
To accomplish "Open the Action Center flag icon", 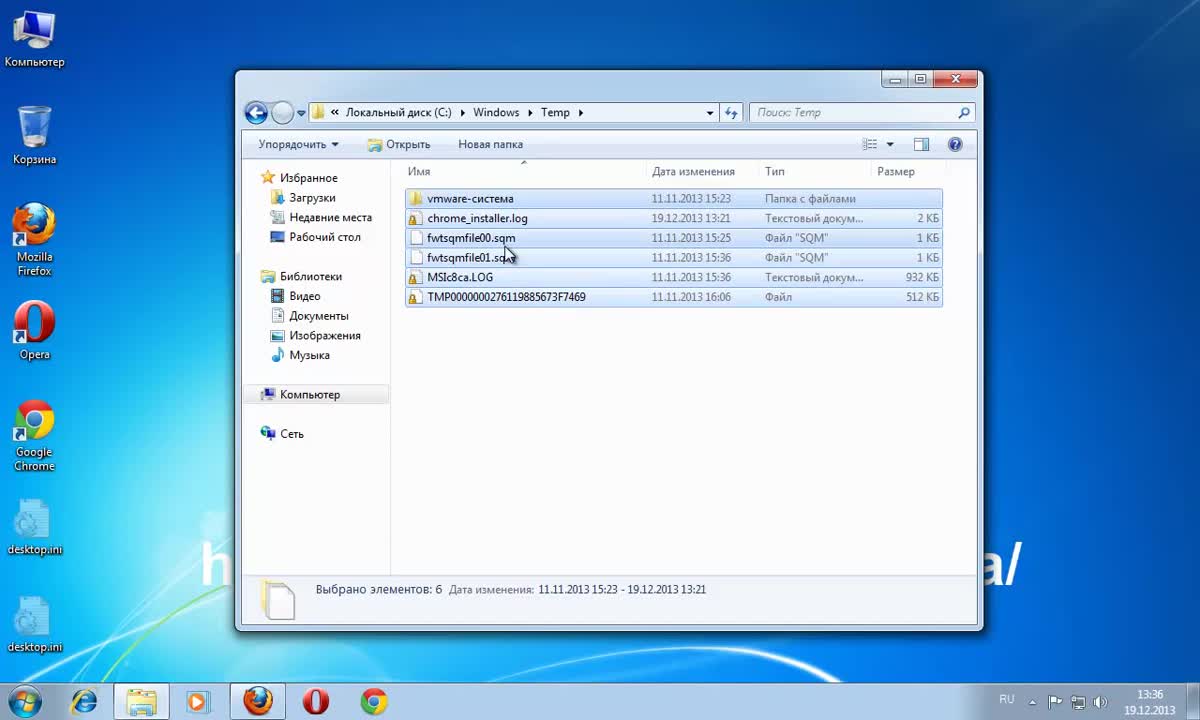I will click(x=1055, y=702).
